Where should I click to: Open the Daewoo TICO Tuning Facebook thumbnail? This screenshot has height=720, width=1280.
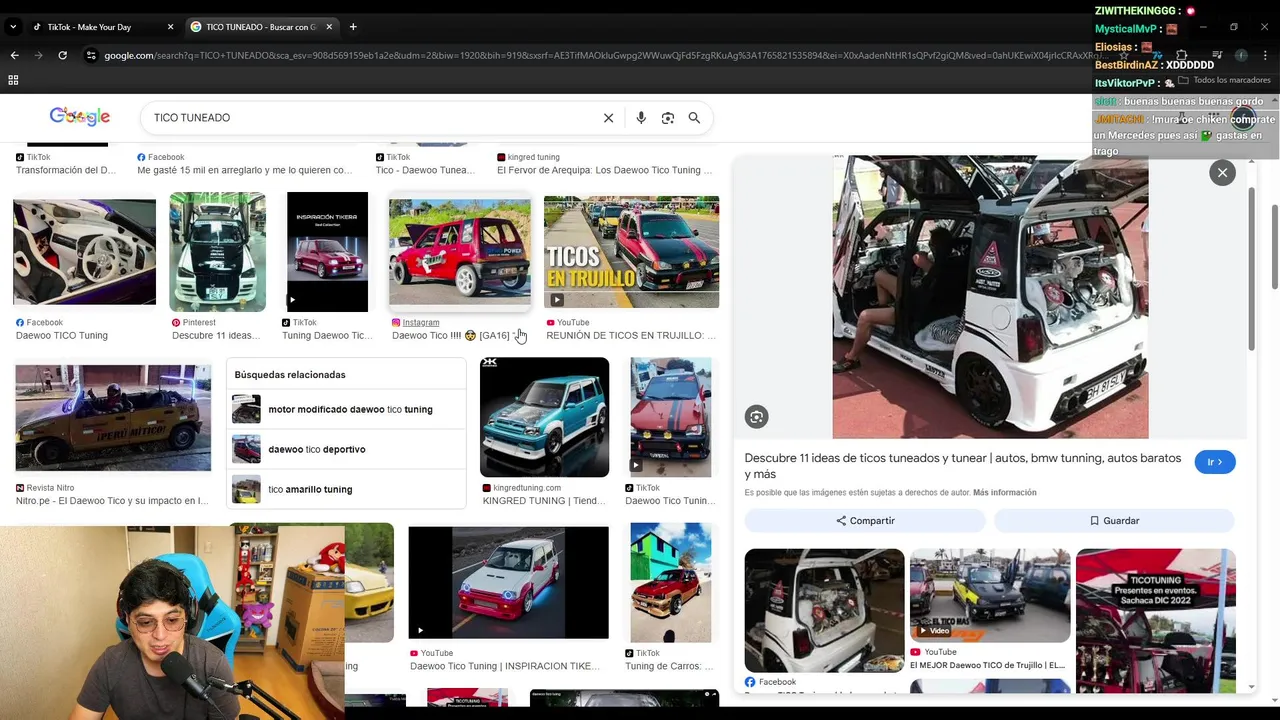[84, 252]
